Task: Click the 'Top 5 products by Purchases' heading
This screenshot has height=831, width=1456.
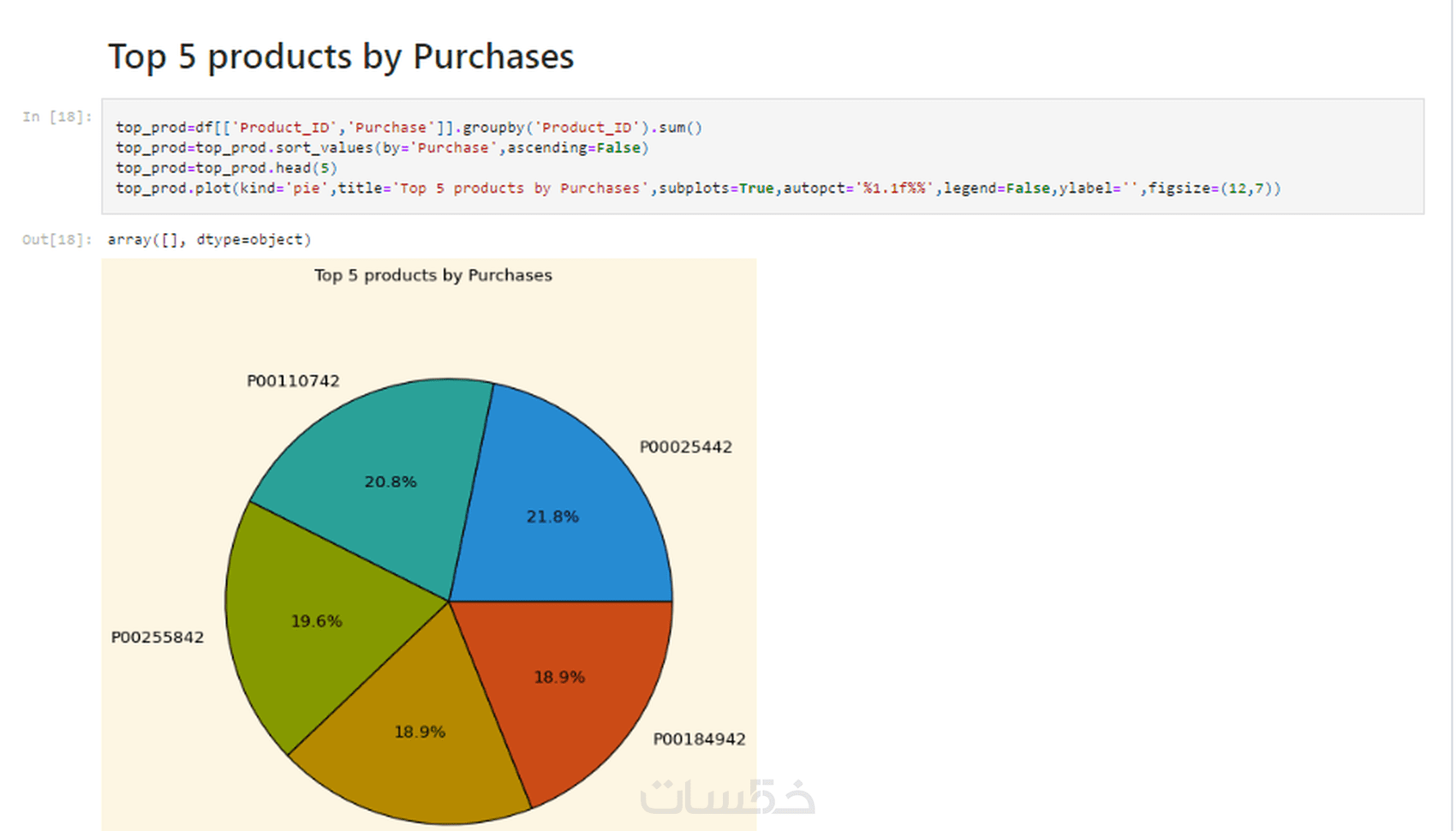Action: pos(340,57)
